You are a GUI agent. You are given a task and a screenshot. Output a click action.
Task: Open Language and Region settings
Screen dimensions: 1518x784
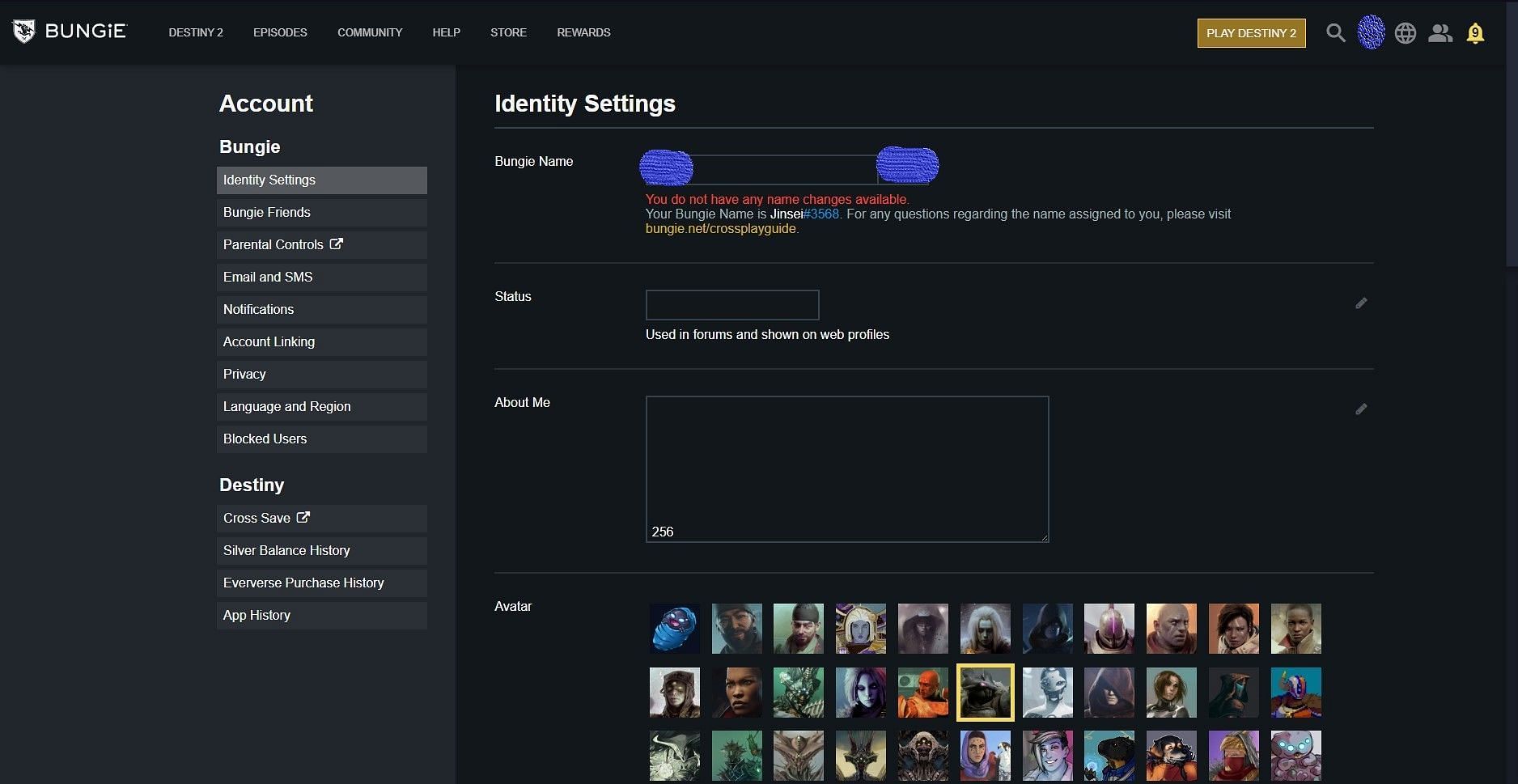(x=322, y=407)
